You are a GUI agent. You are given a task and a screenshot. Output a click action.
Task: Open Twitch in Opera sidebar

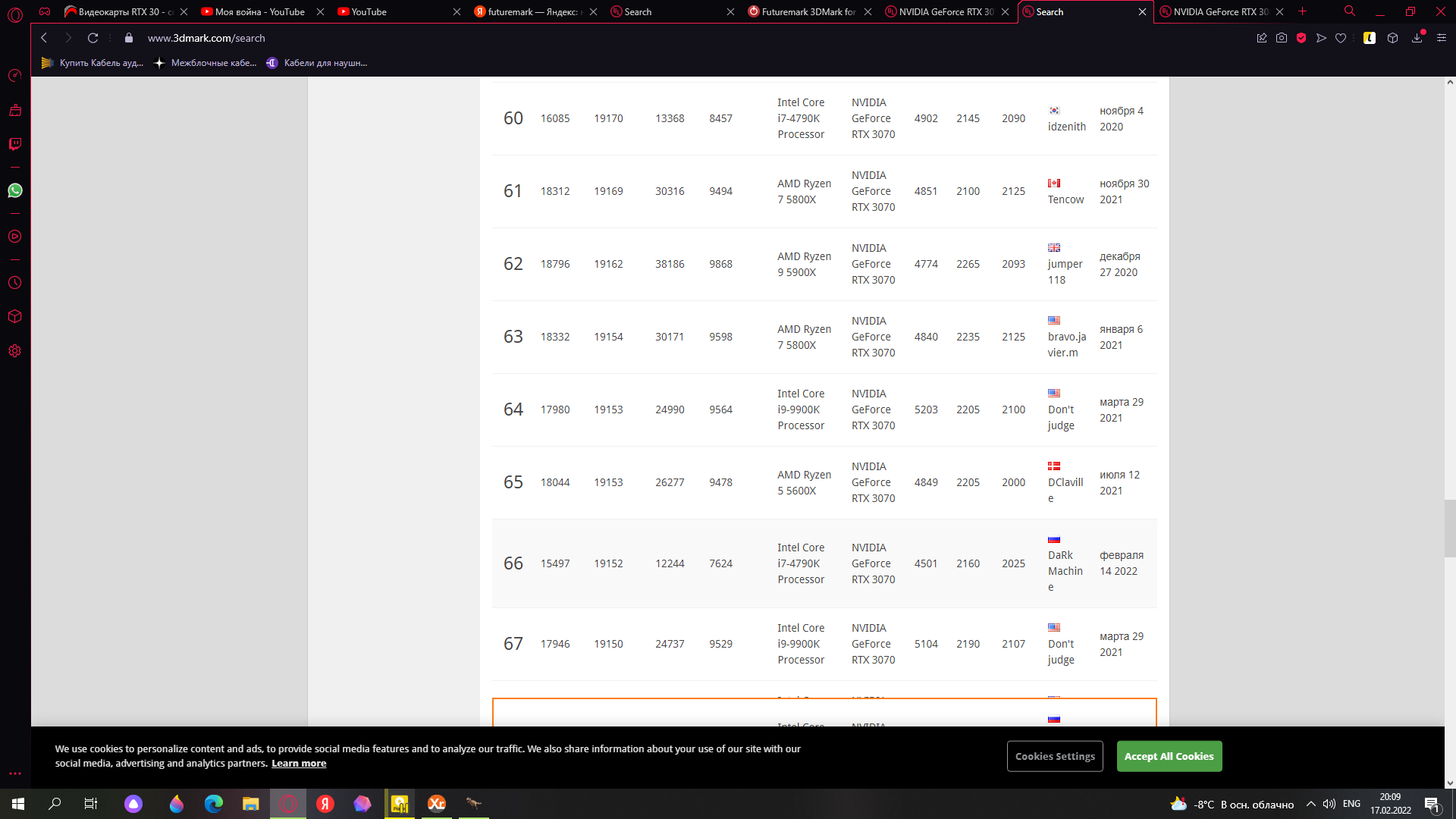click(15, 144)
